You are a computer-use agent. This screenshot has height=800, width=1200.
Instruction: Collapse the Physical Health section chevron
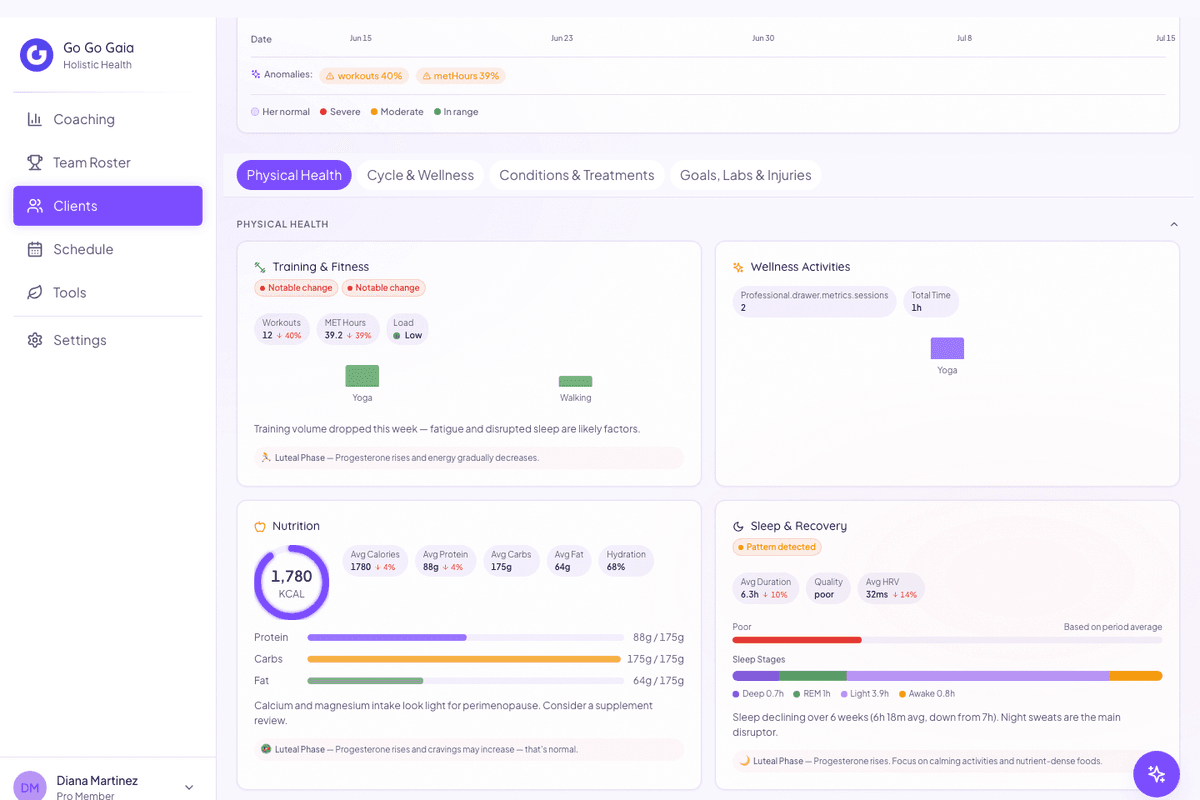click(x=1174, y=224)
